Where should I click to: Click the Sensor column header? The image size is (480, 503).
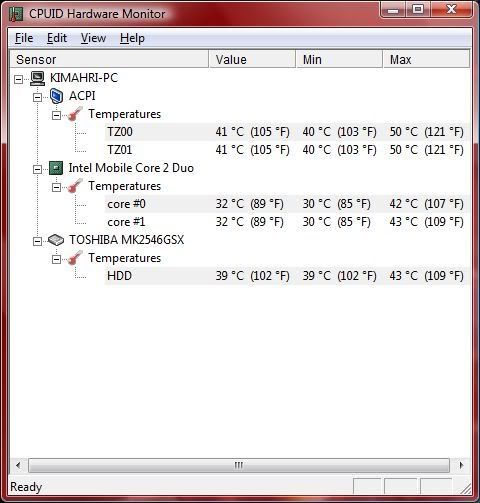point(109,59)
